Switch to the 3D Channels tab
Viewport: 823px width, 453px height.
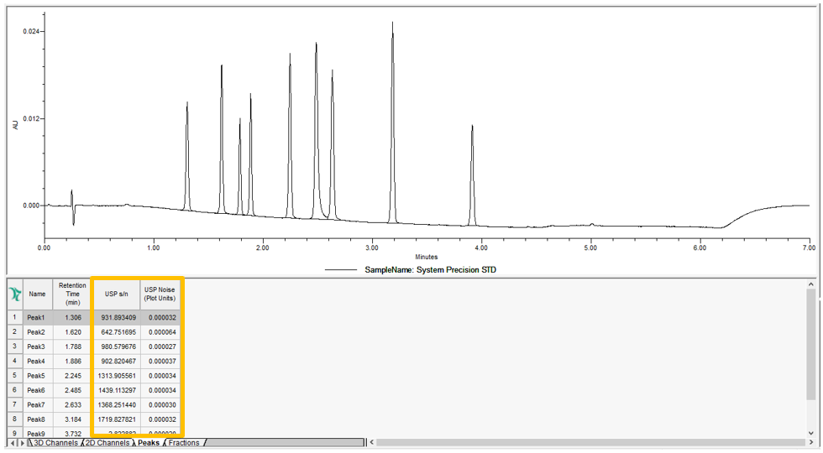click(56, 443)
